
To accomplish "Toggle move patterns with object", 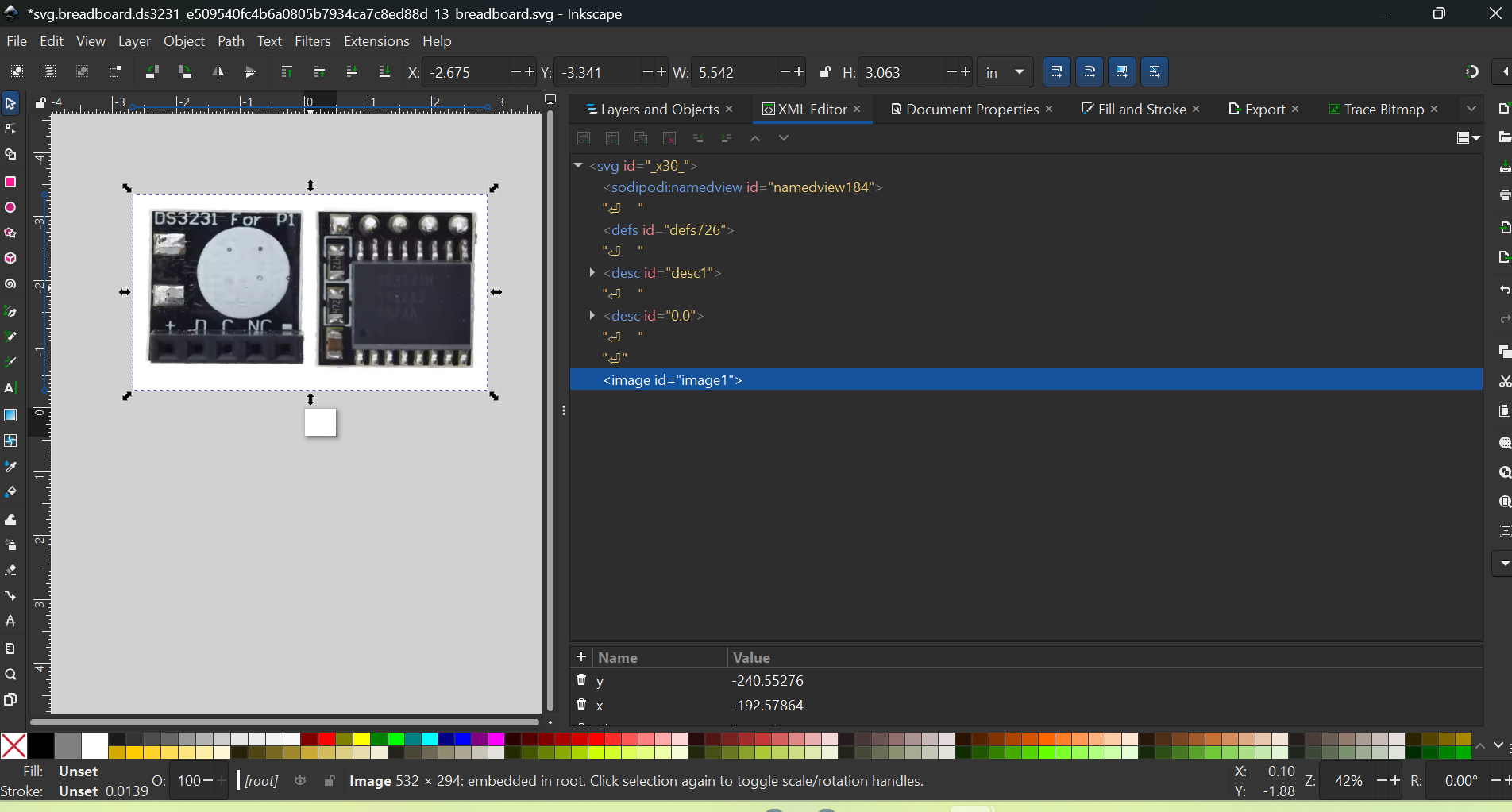I will (x=1155, y=72).
